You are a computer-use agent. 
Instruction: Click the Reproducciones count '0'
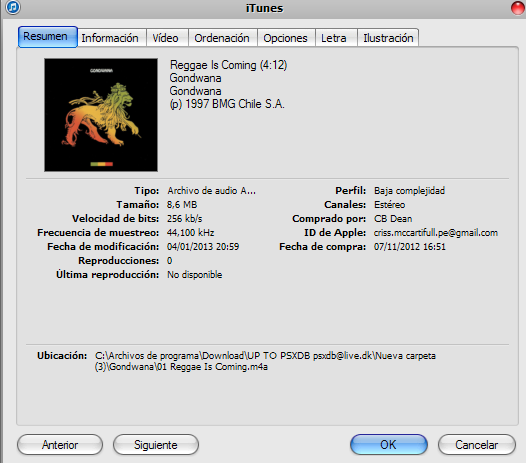pos(169,261)
